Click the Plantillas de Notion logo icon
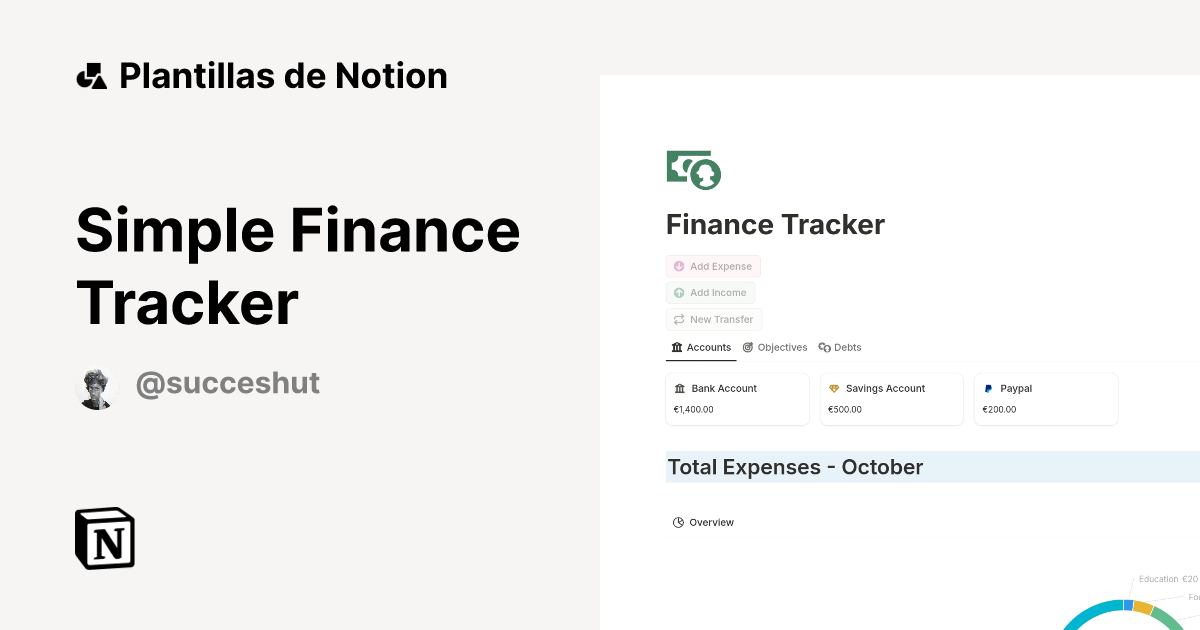Viewport: 1200px width, 630px height. [91, 74]
